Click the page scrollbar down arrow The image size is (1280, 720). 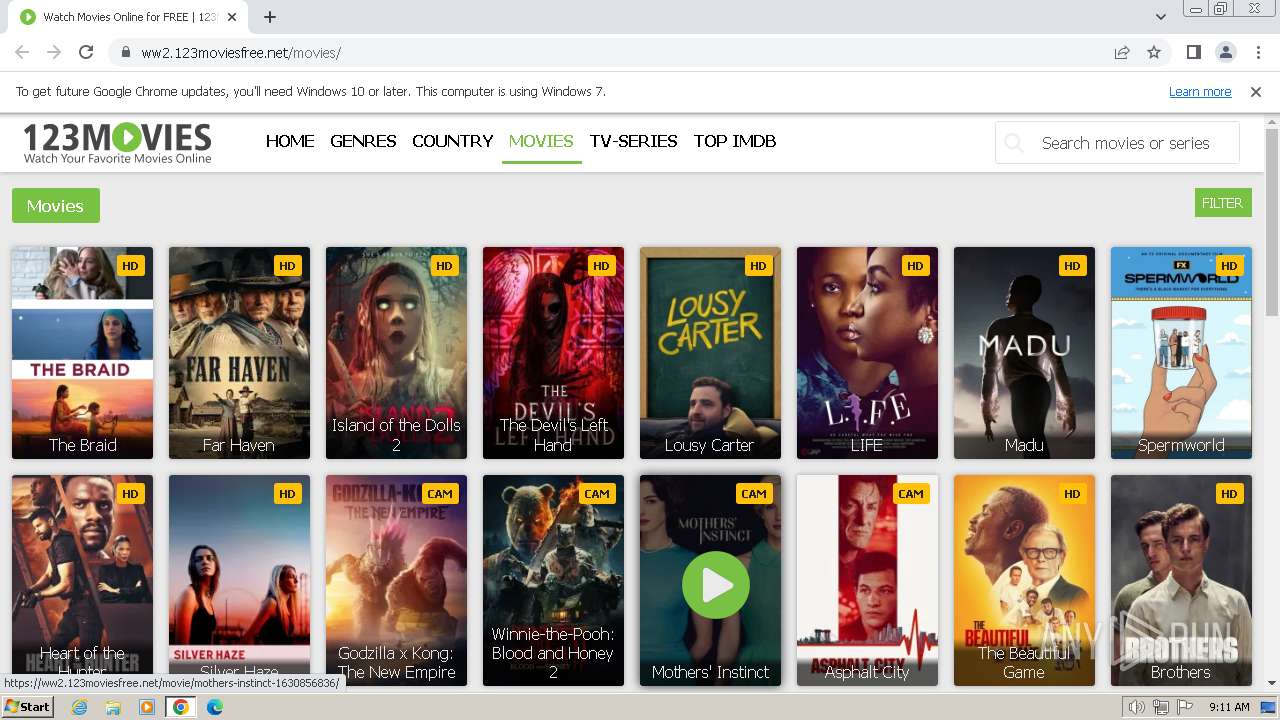tap(1272, 684)
